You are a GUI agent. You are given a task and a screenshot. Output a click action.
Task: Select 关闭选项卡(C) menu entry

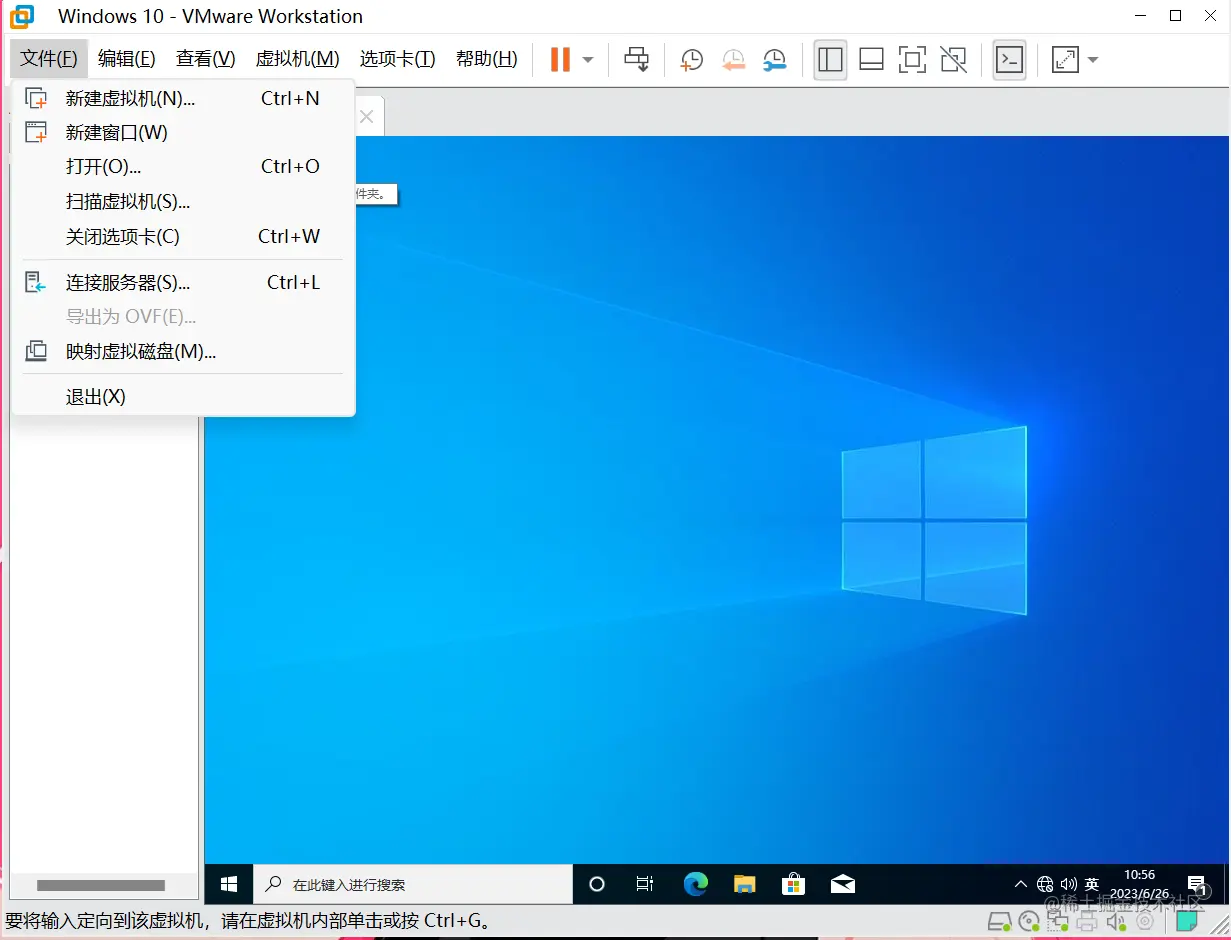(x=183, y=236)
